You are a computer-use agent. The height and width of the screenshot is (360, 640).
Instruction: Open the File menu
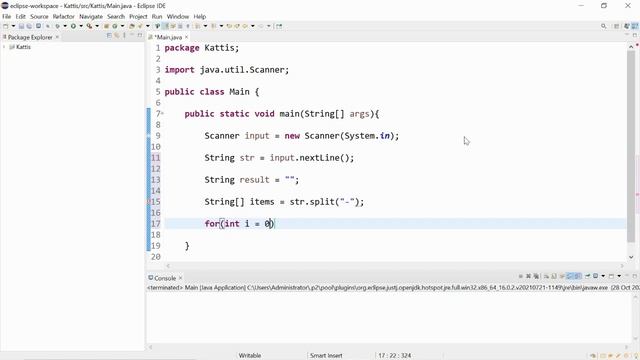pos(7,16)
